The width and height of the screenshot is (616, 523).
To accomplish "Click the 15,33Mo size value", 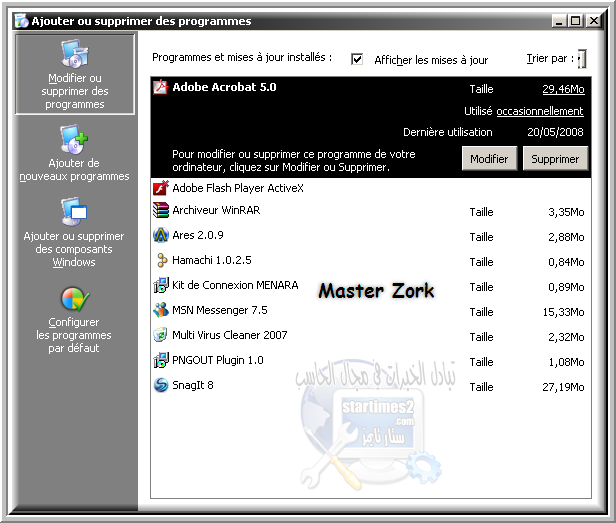I will pos(563,312).
